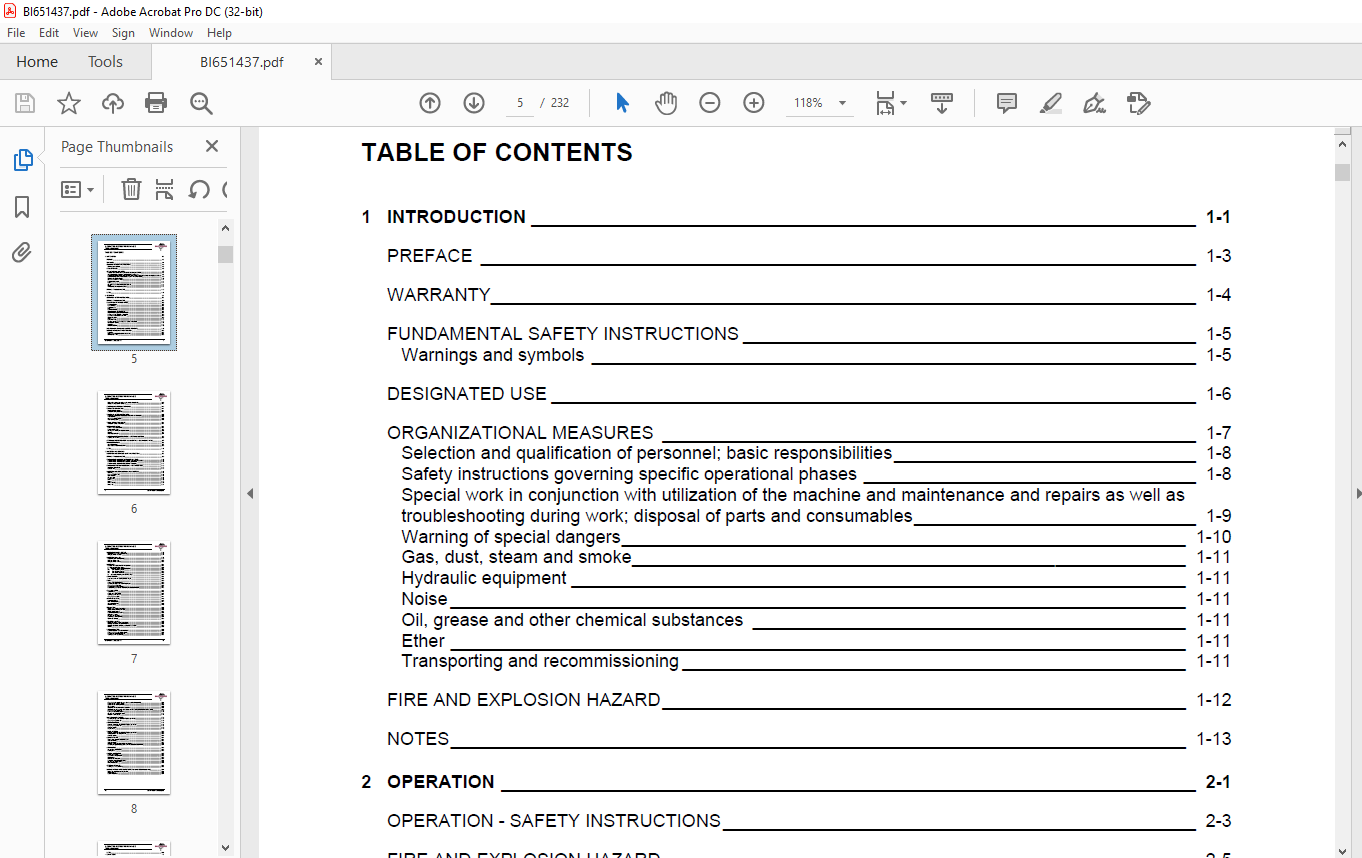Click the Stamp tool icon
Image resolution: width=1362 pixels, height=858 pixels.
pos(1139,103)
